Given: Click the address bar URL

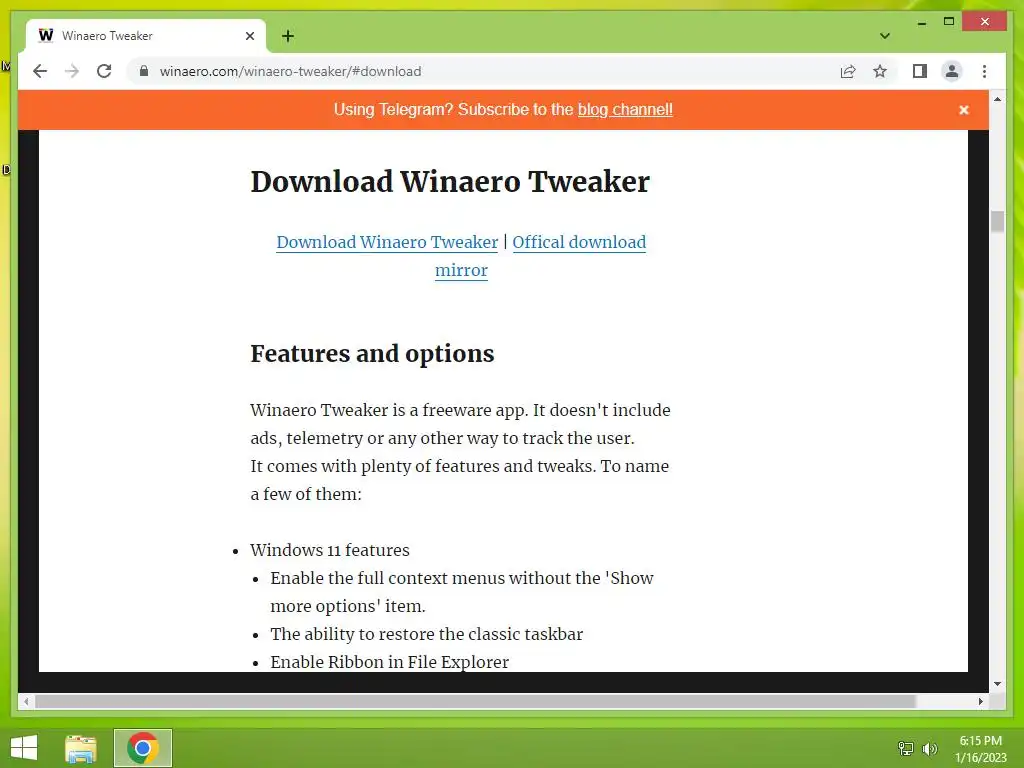Looking at the screenshot, I should pyautogui.click(x=291, y=71).
